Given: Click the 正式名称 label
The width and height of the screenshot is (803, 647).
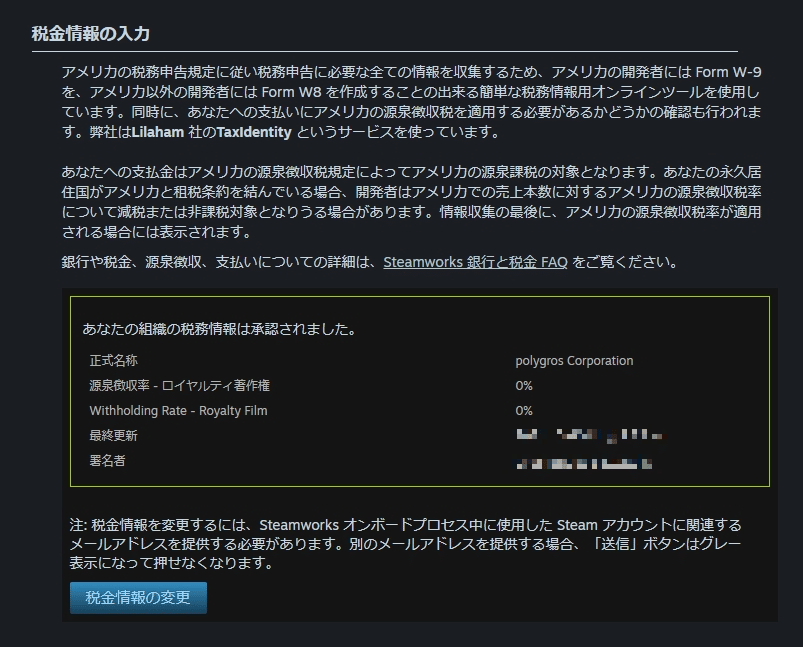Looking at the screenshot, I should (x=114, y=361).
